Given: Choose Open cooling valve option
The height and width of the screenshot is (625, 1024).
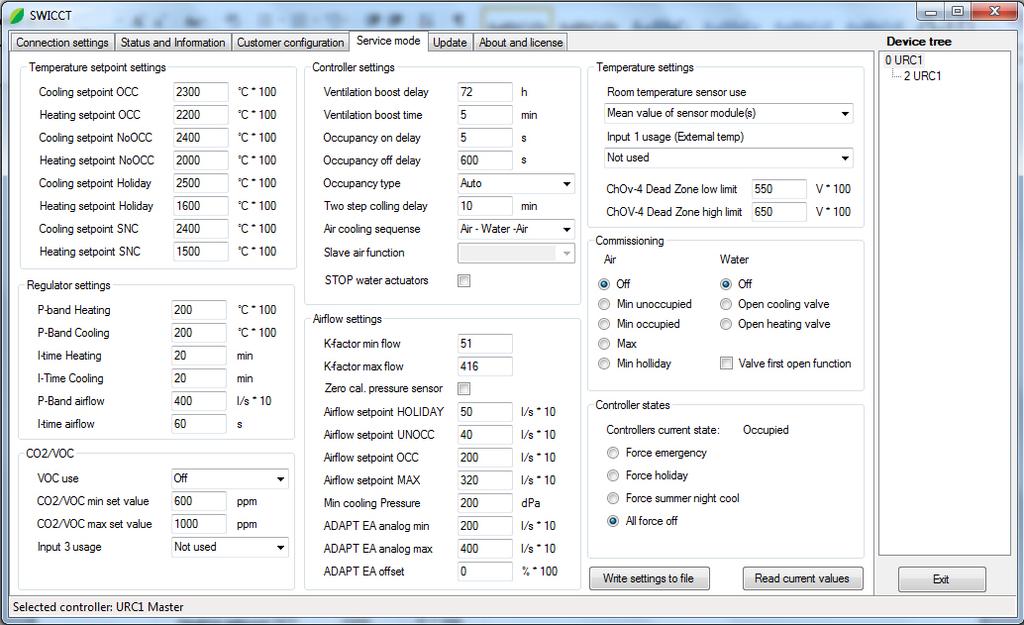Looking at the screenshot, I should pyautogui.click(x=726, y=304).
